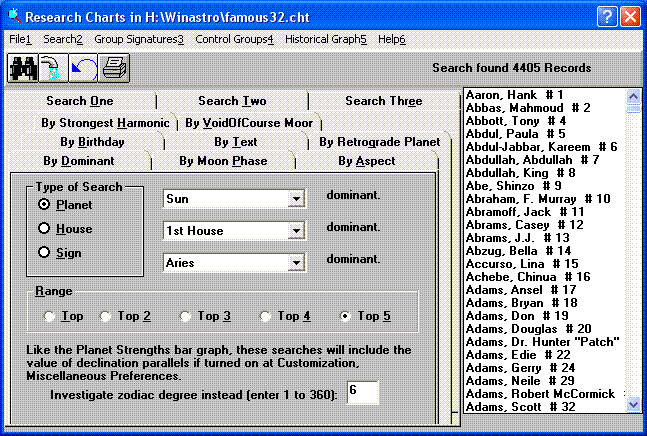Set range to Top 3
647x436 pixels.
tap(188, 316)
